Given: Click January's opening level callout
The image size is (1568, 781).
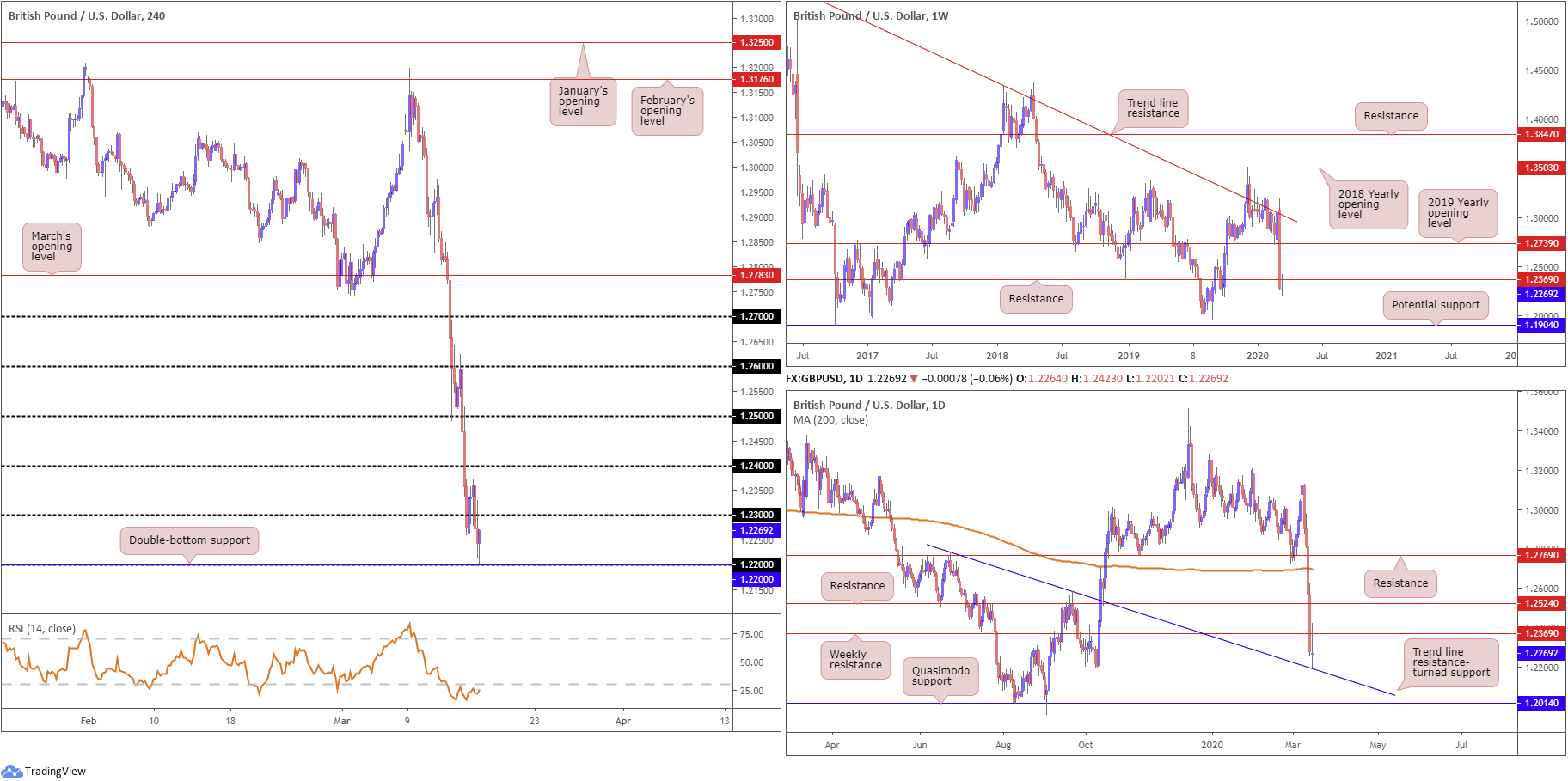Looking at the screenshot, I should coord(583,101).
